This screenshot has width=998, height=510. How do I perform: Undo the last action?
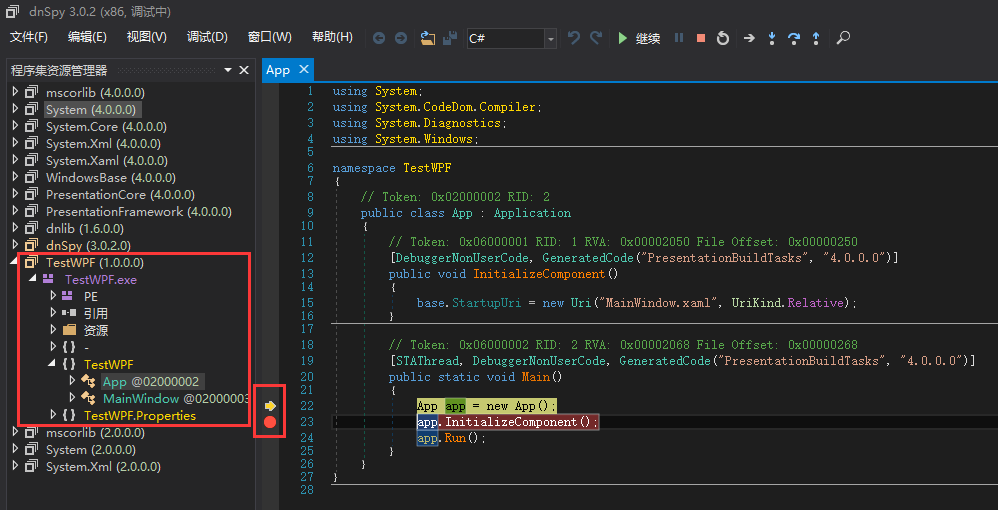[573, 38]
